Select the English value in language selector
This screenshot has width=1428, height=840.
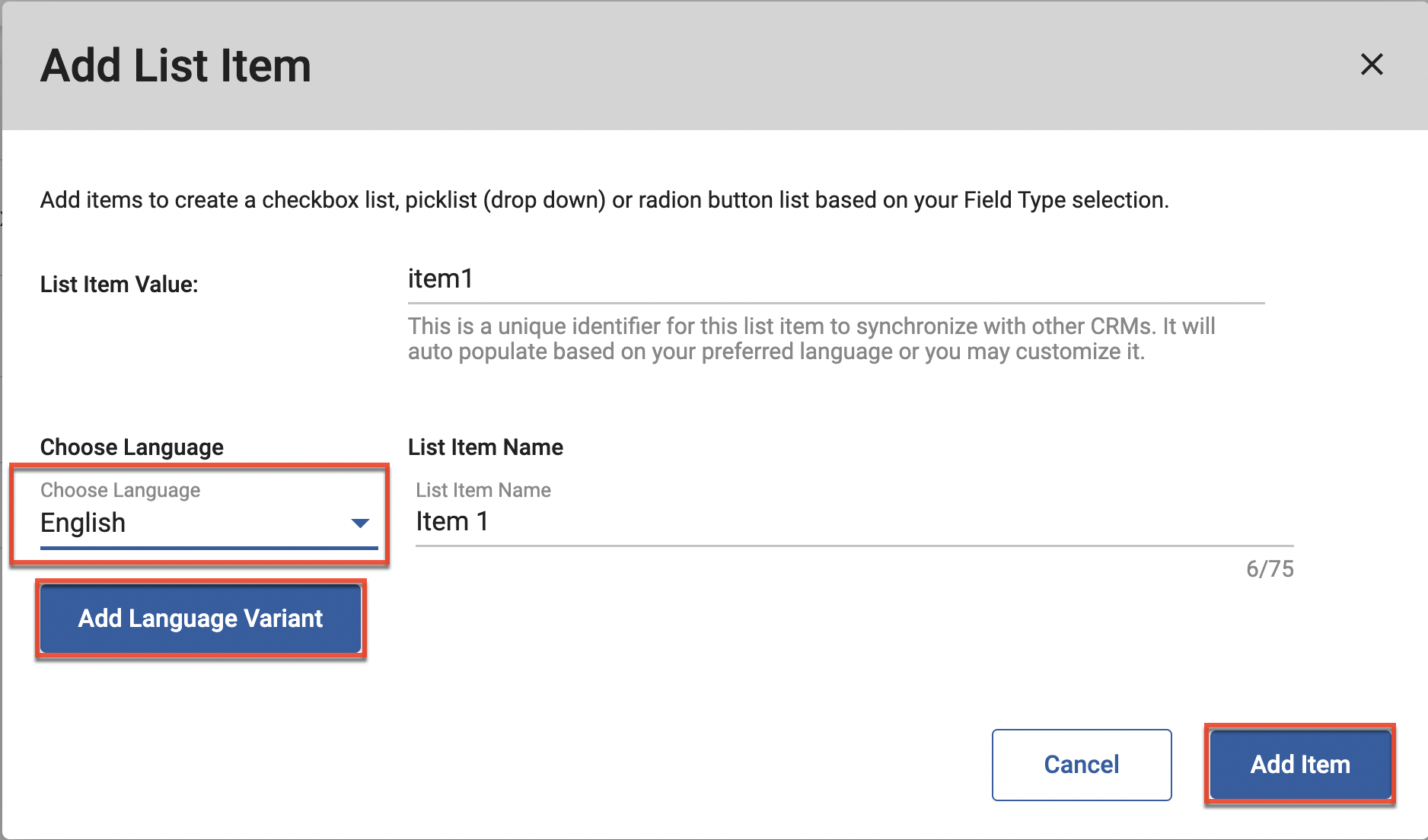click(83, 523)
